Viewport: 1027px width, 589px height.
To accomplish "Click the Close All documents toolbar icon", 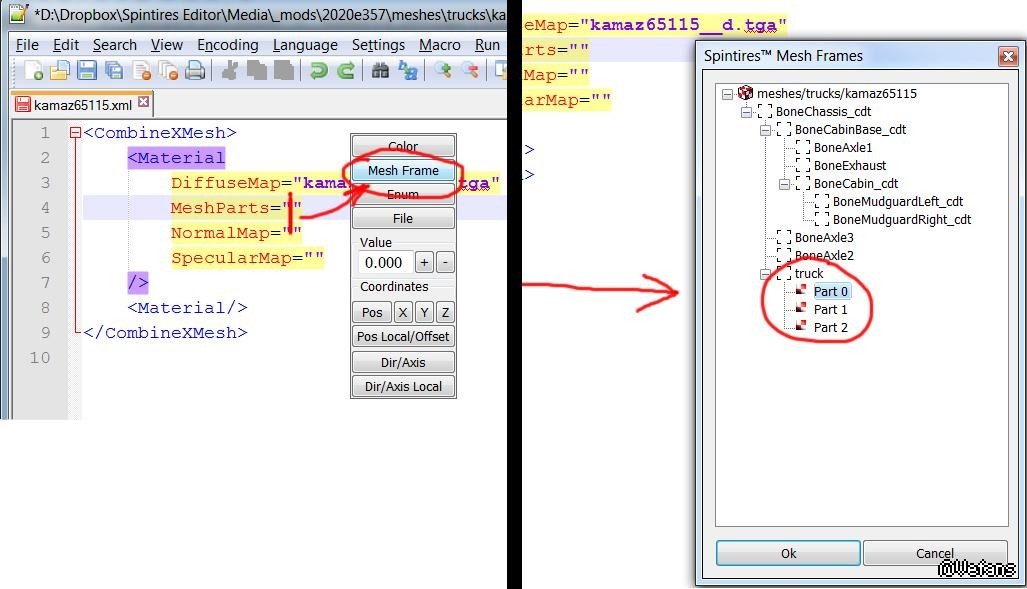I will point(168,70).
